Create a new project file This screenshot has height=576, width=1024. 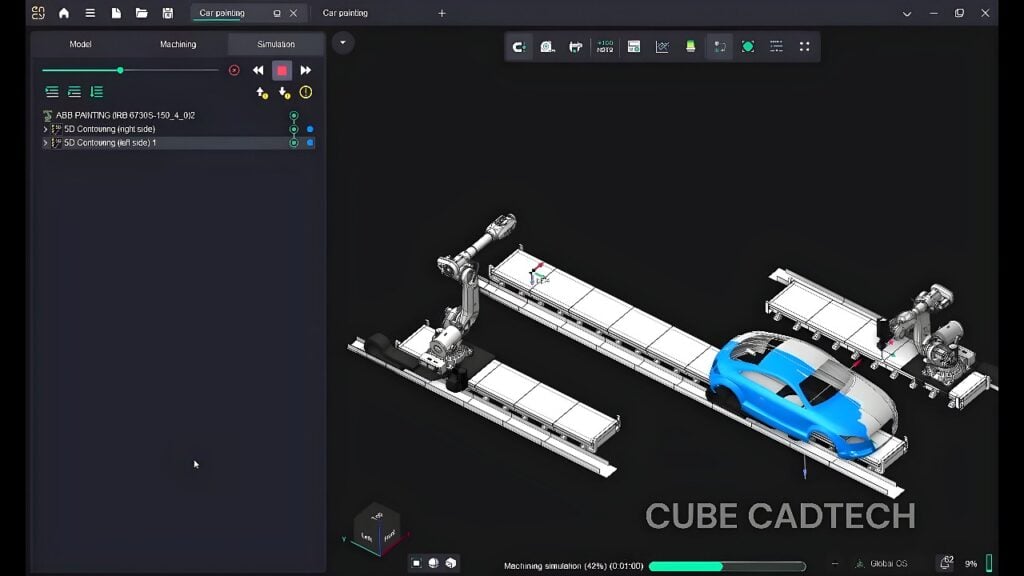pyautogui.click(x=116, y=13)
